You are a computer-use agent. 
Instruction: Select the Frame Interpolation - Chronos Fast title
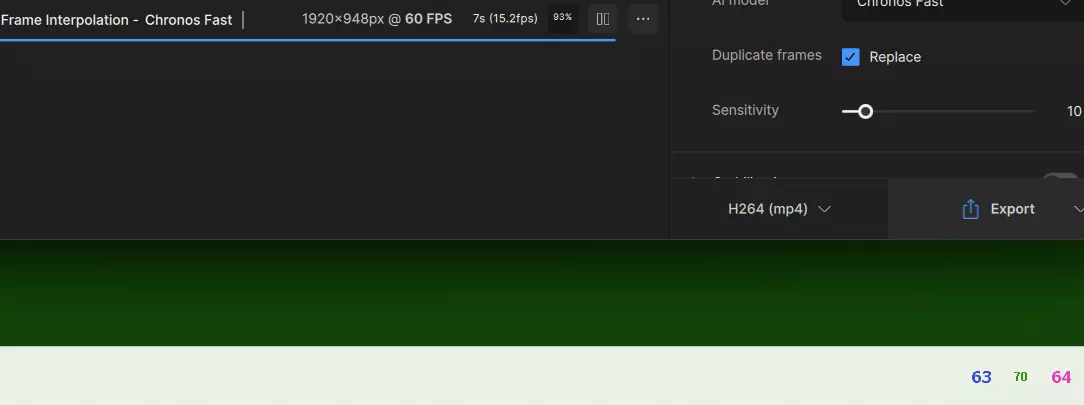pos(116,20)
